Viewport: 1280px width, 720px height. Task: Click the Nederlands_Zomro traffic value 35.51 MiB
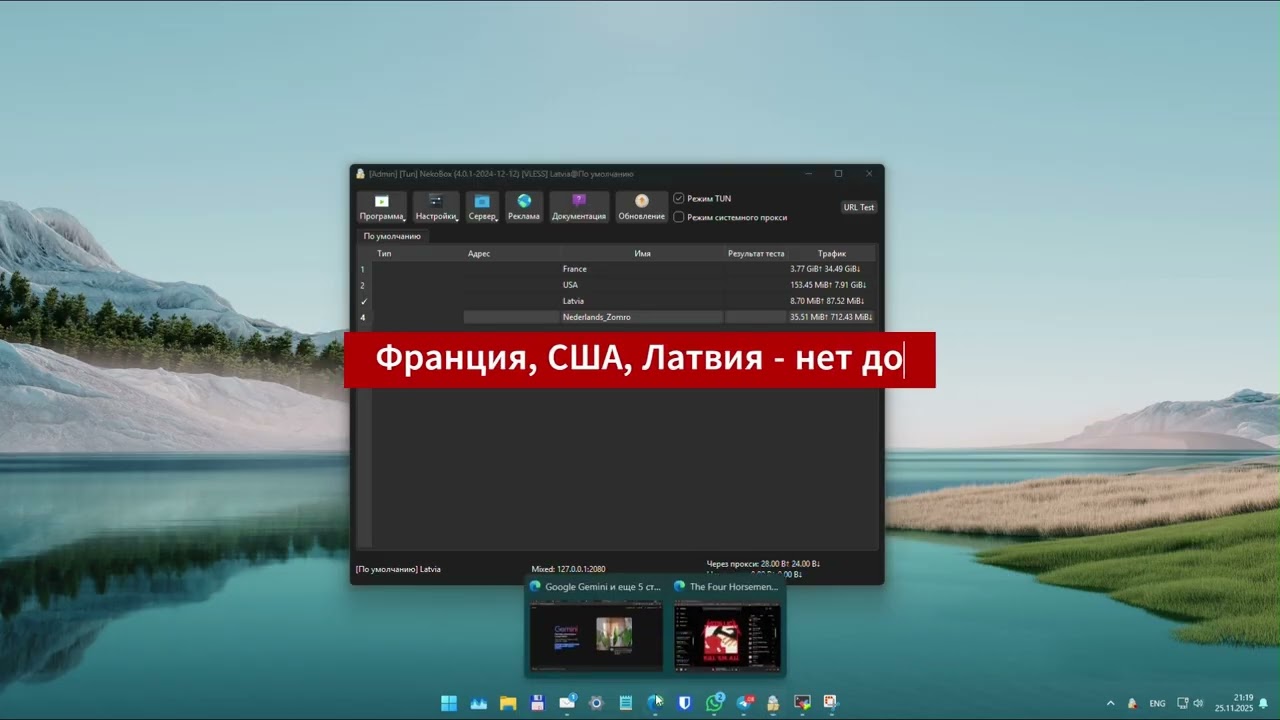pyautogui.click(x=830, y=317)
